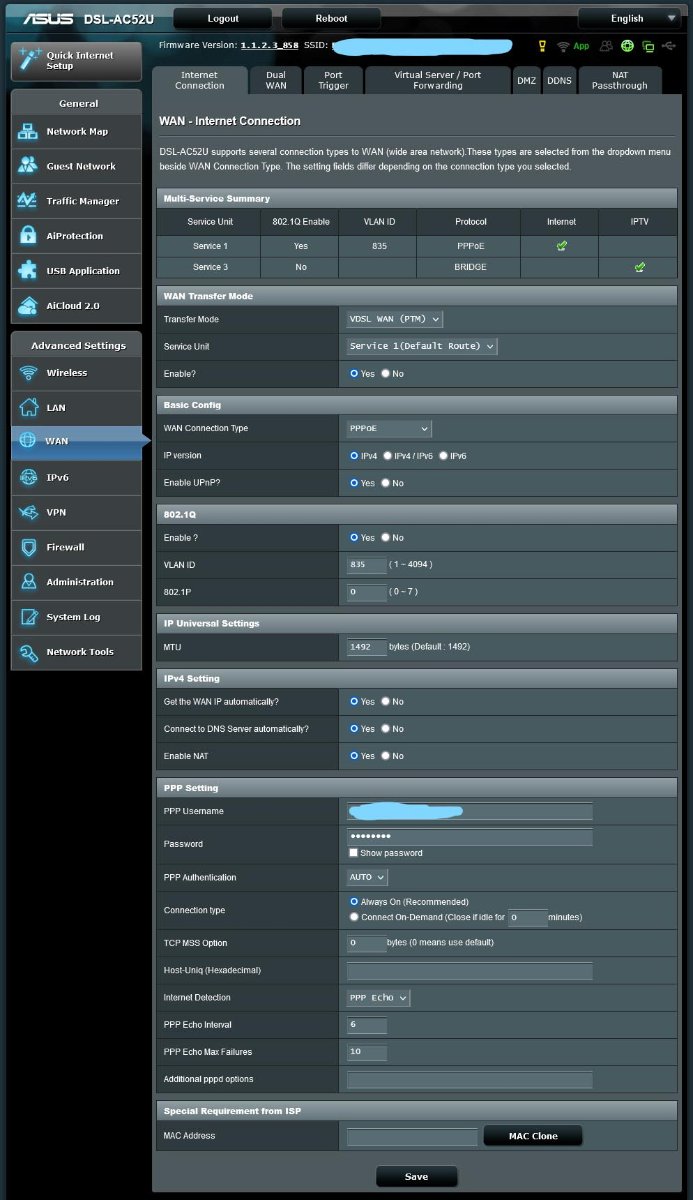Save the WAN settings

point(416,1176)
